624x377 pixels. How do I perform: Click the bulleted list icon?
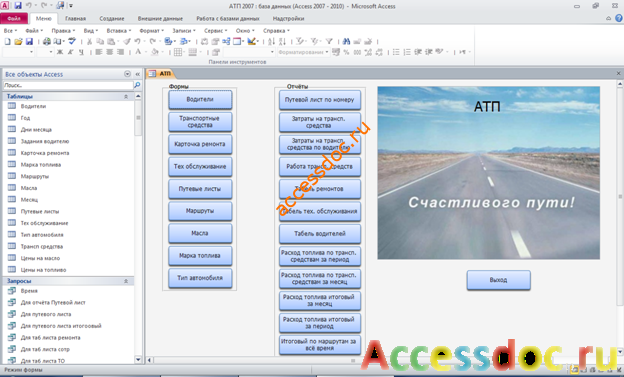coord(396,52)
